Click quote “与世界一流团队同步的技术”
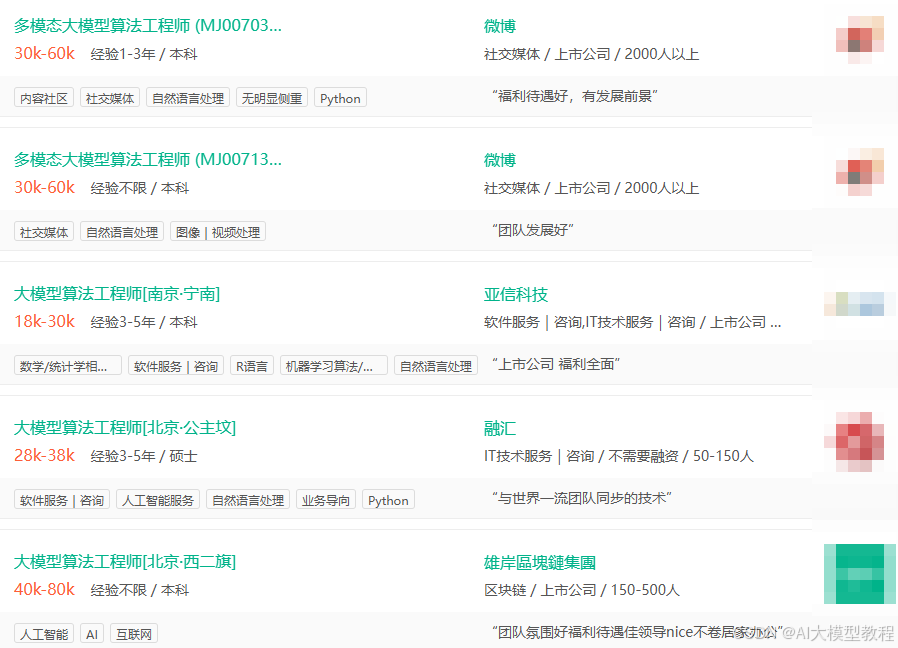 tap(581, 498)
